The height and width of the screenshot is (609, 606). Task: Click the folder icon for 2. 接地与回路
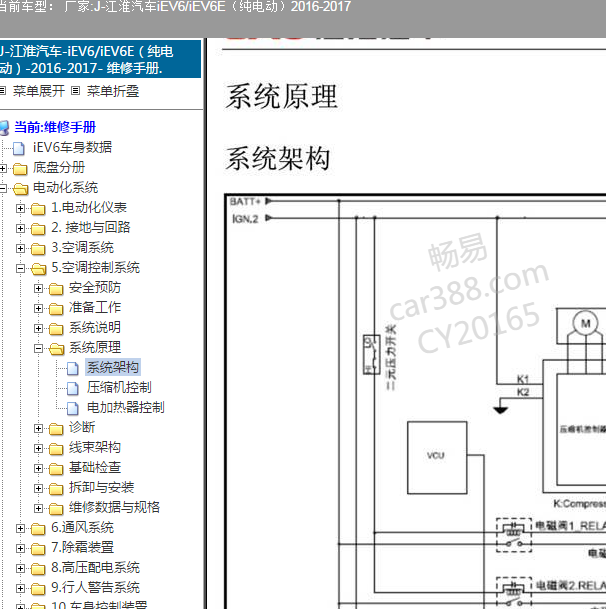click(38, 229)
